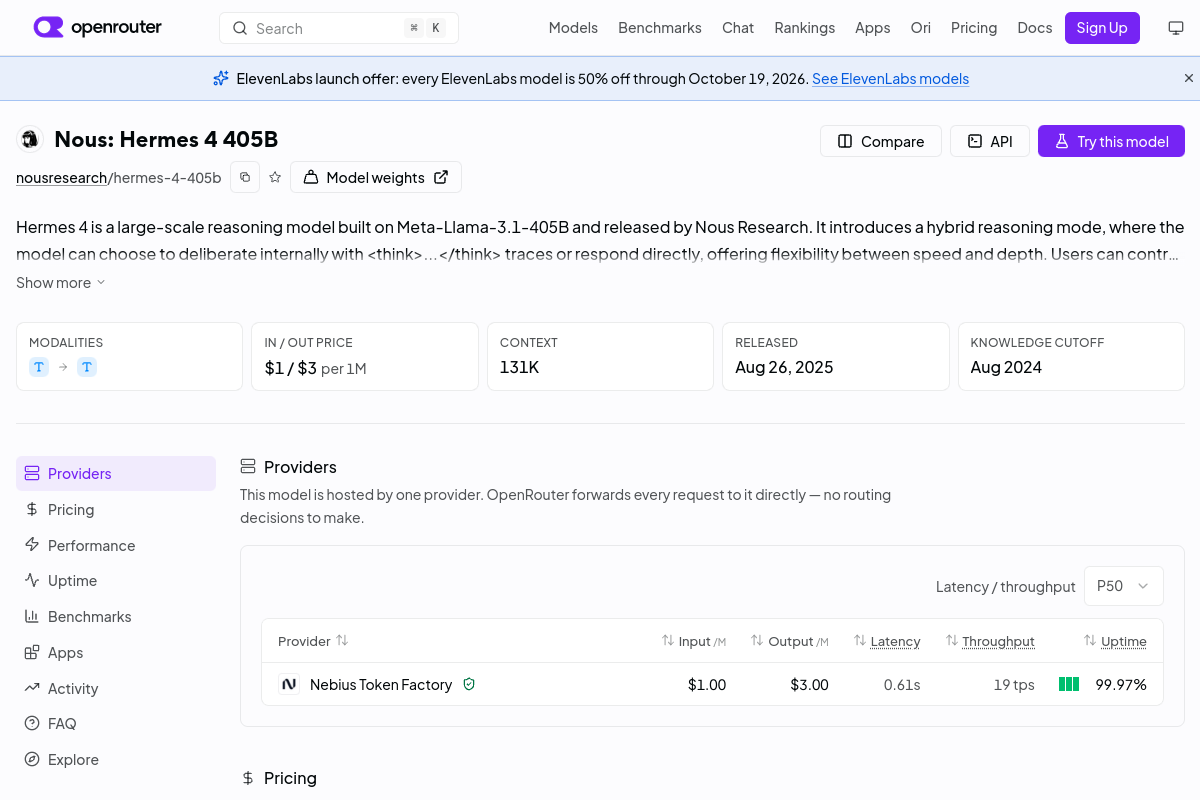Click the Sign Up button
Image resolution: width=1200 pixels, height=800 pixels.
coord(1102,28)
